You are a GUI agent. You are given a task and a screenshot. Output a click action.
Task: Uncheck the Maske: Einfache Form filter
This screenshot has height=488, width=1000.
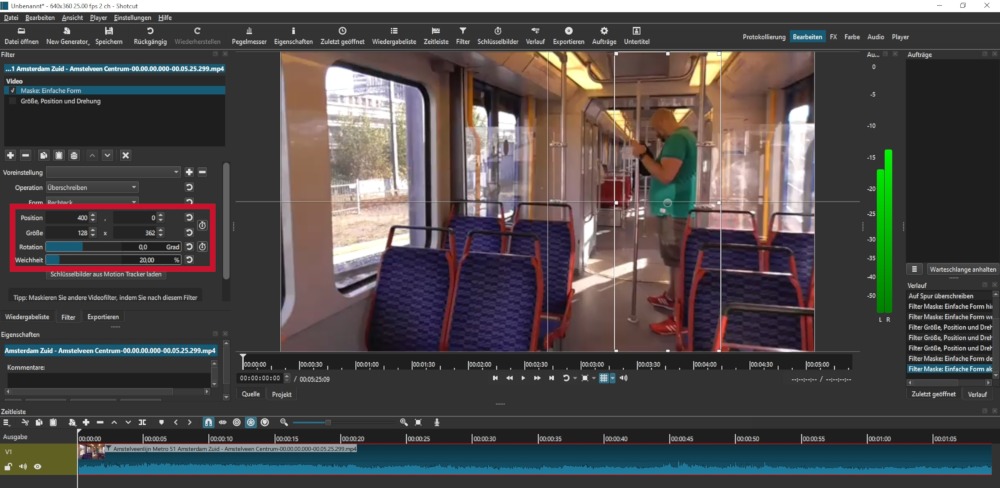pos(12,91)
